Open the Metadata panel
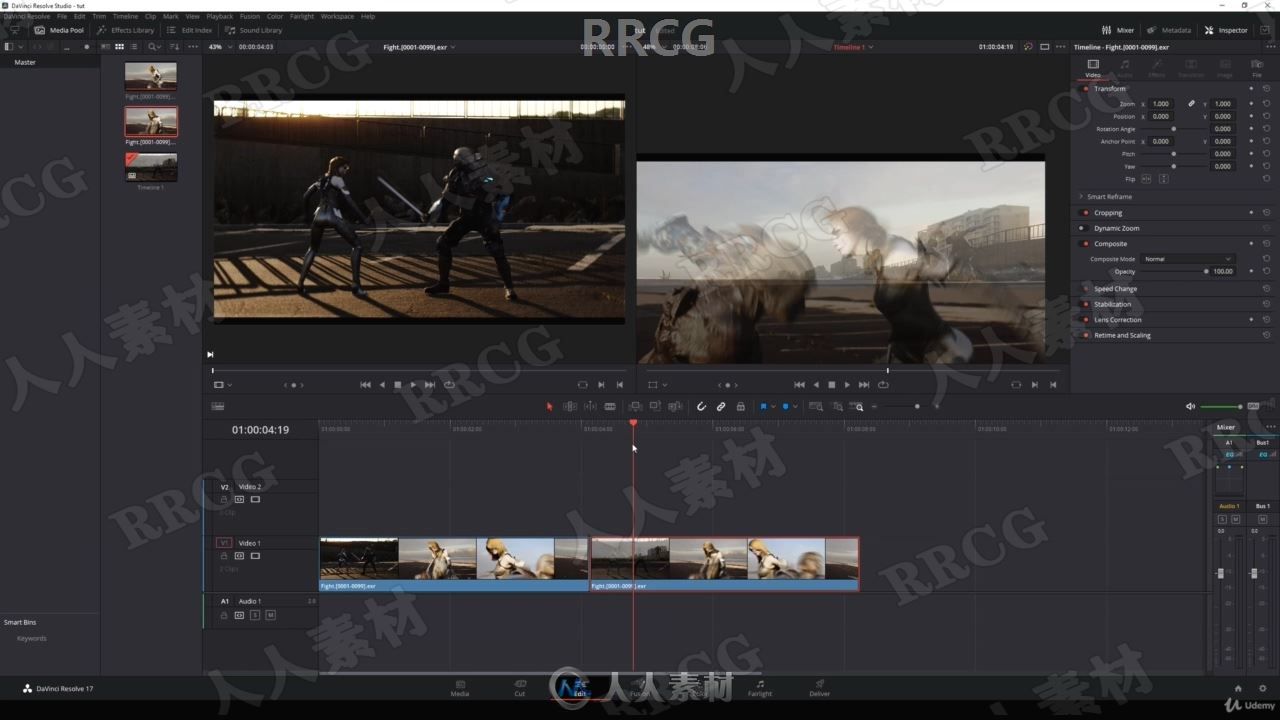 tap(1169, 30)
